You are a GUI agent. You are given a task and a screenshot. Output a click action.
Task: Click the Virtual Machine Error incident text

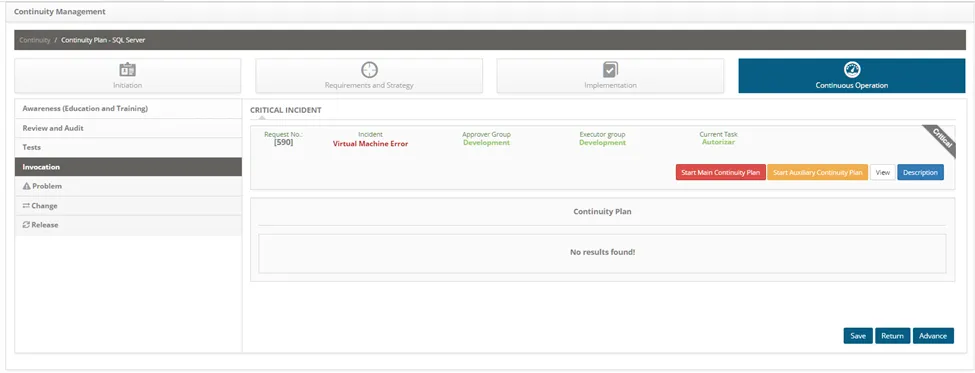pos(371,143)
